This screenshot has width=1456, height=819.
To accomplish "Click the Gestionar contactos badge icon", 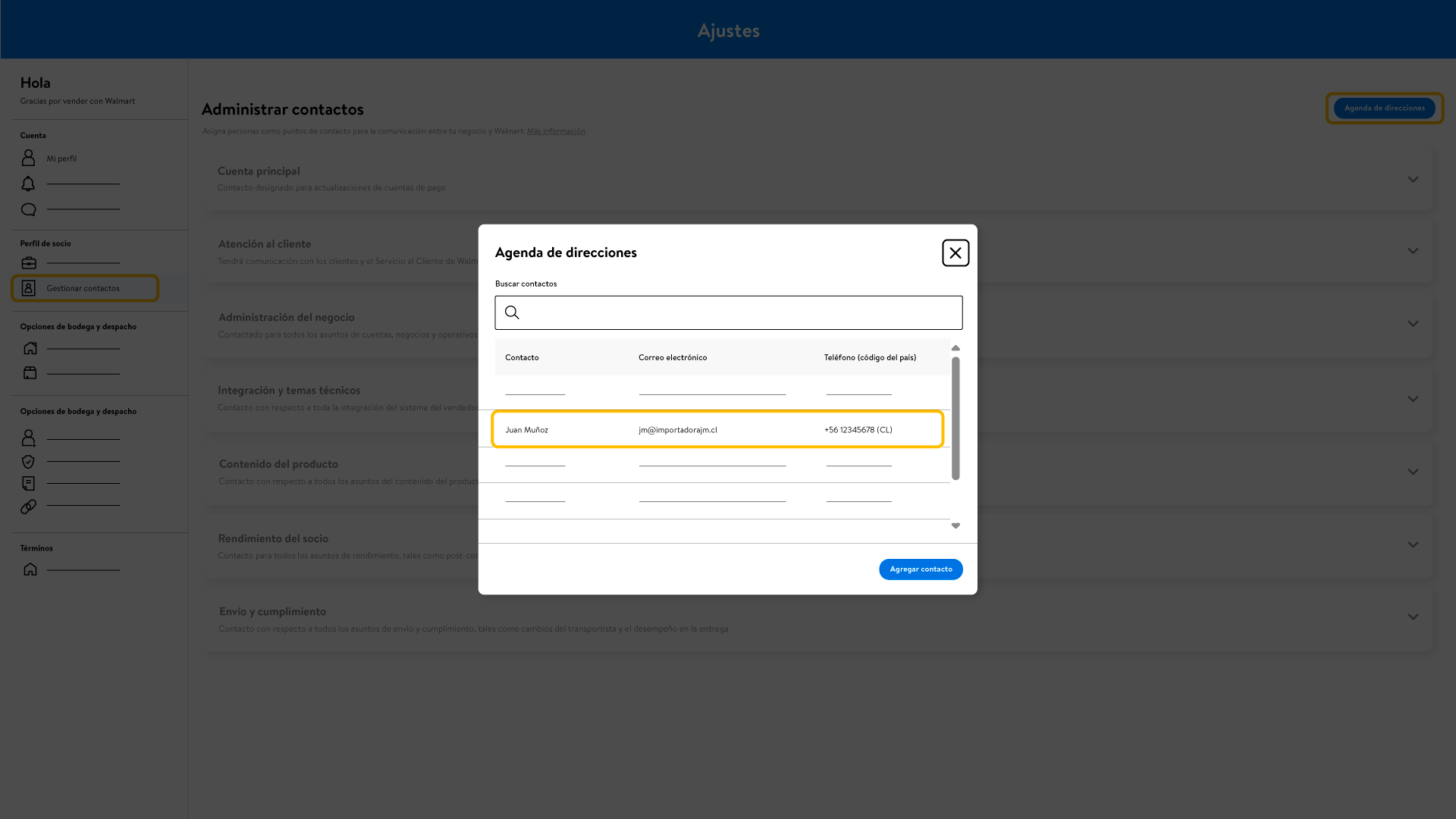I will (28, 288).
